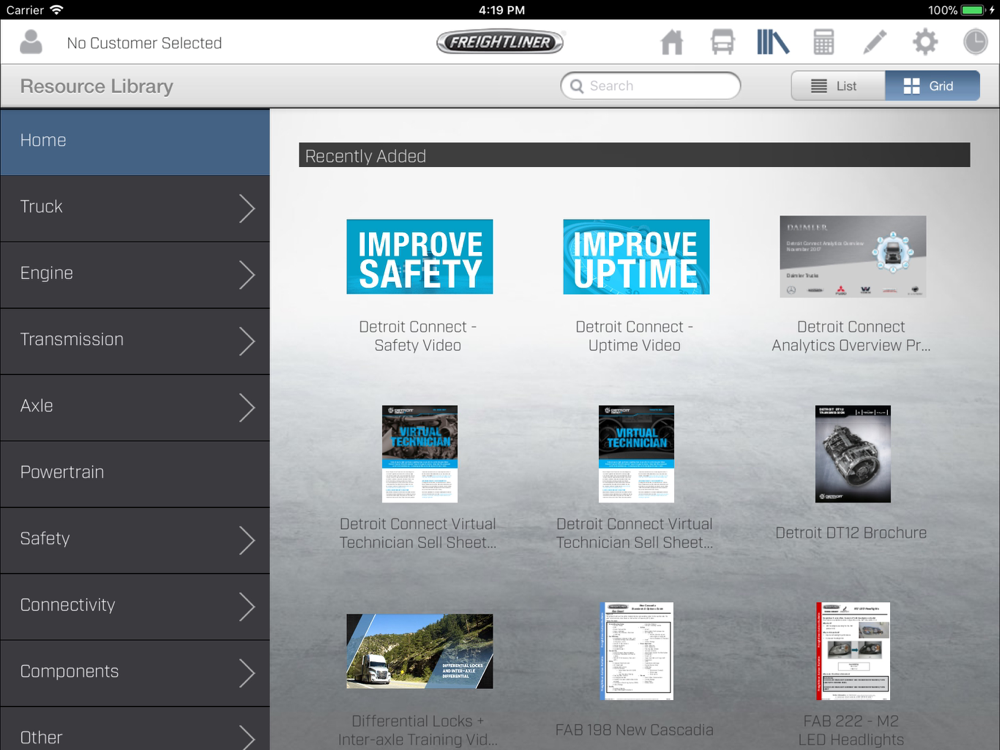Viewport: 1000px width, 750px height.
Task: Expand the Truck category chevron
Action: click(x=247, y=208)
